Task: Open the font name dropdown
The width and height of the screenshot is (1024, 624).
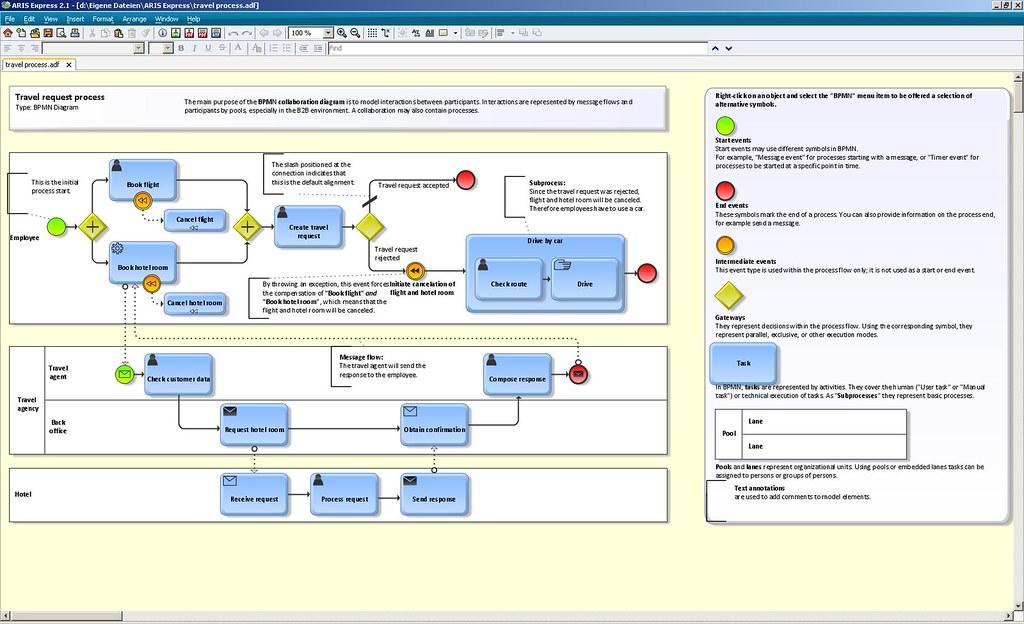Action: 138,48
